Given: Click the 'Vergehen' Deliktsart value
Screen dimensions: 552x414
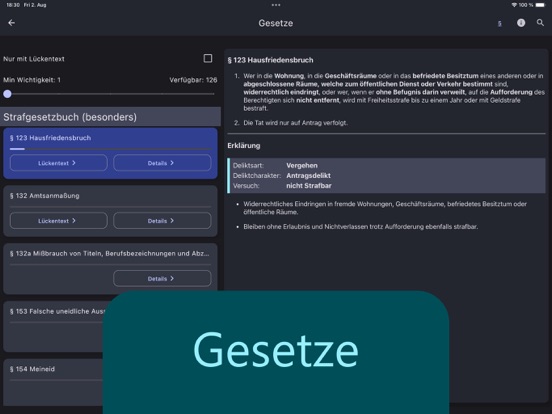Looking at the screenshot, I should pyautogui.click(x=302, y=165).
